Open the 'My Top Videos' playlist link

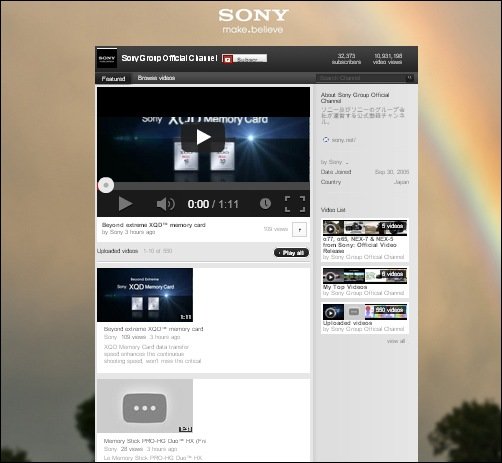[345, 287]
